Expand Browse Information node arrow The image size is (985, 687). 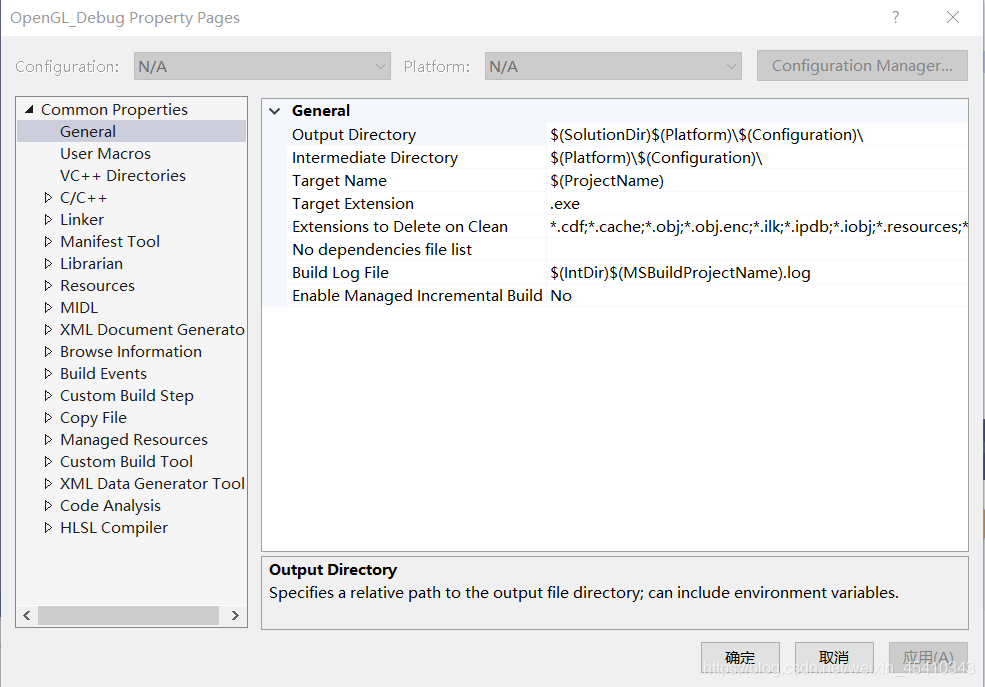pos(48,351)
